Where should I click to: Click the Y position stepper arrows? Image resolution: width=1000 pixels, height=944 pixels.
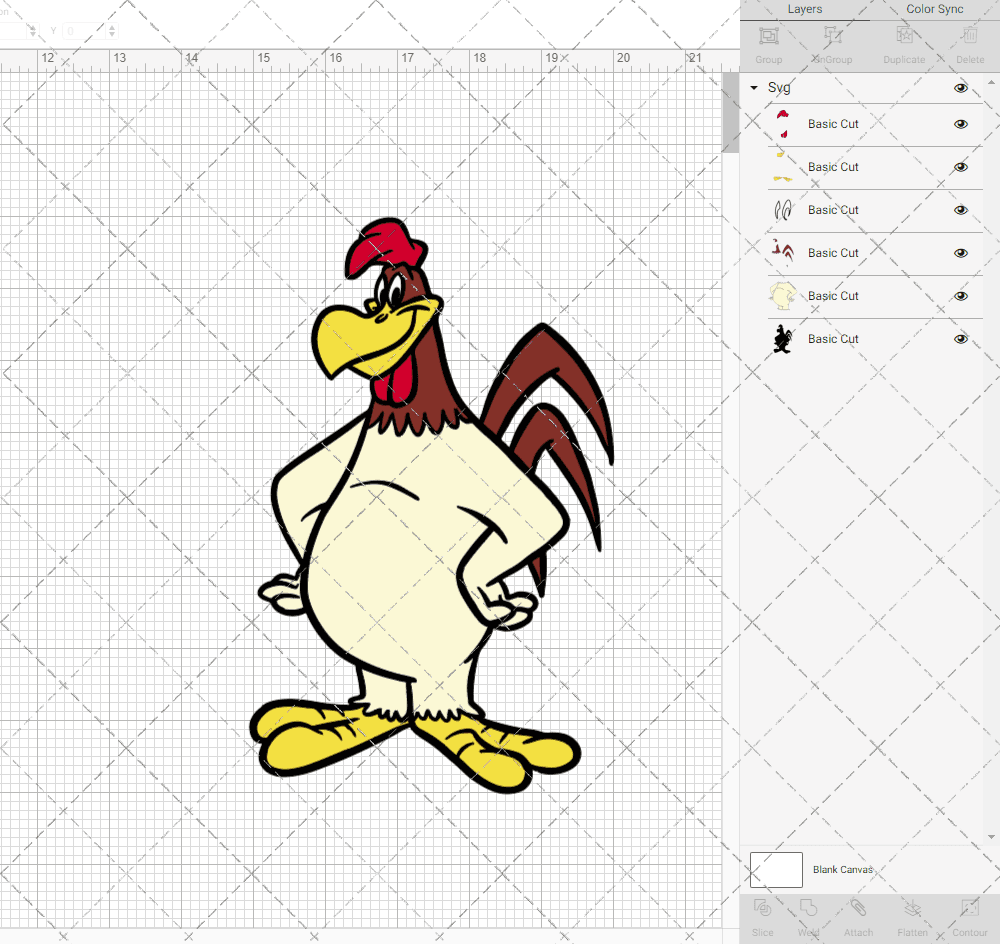(112, 31)
